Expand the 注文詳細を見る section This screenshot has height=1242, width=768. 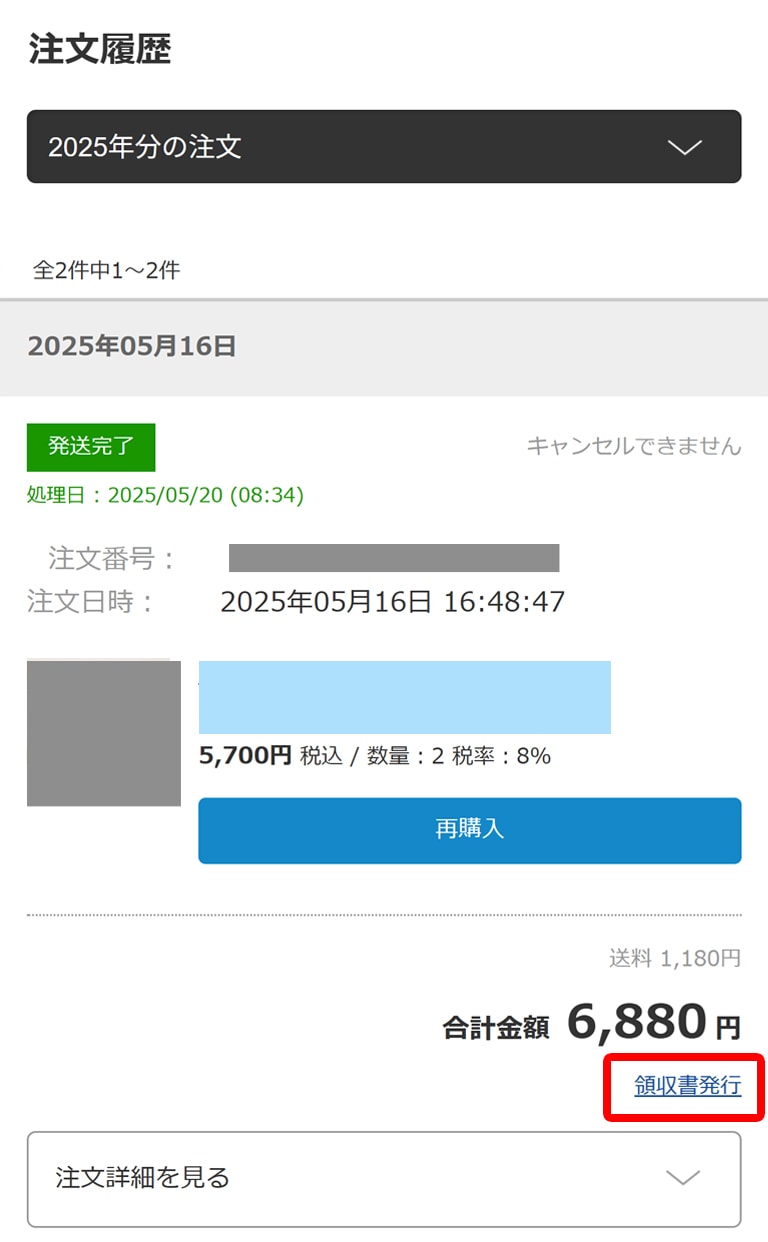383,1178
